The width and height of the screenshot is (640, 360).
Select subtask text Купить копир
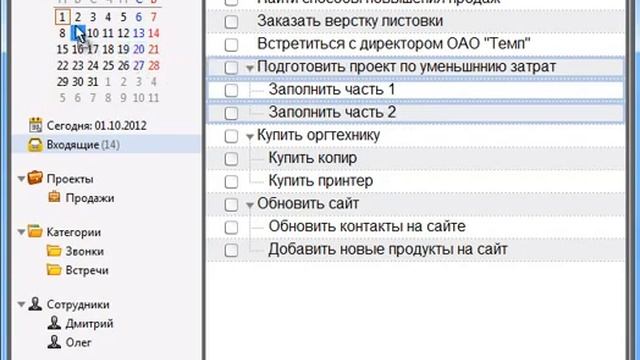click(x=313, y=158)
